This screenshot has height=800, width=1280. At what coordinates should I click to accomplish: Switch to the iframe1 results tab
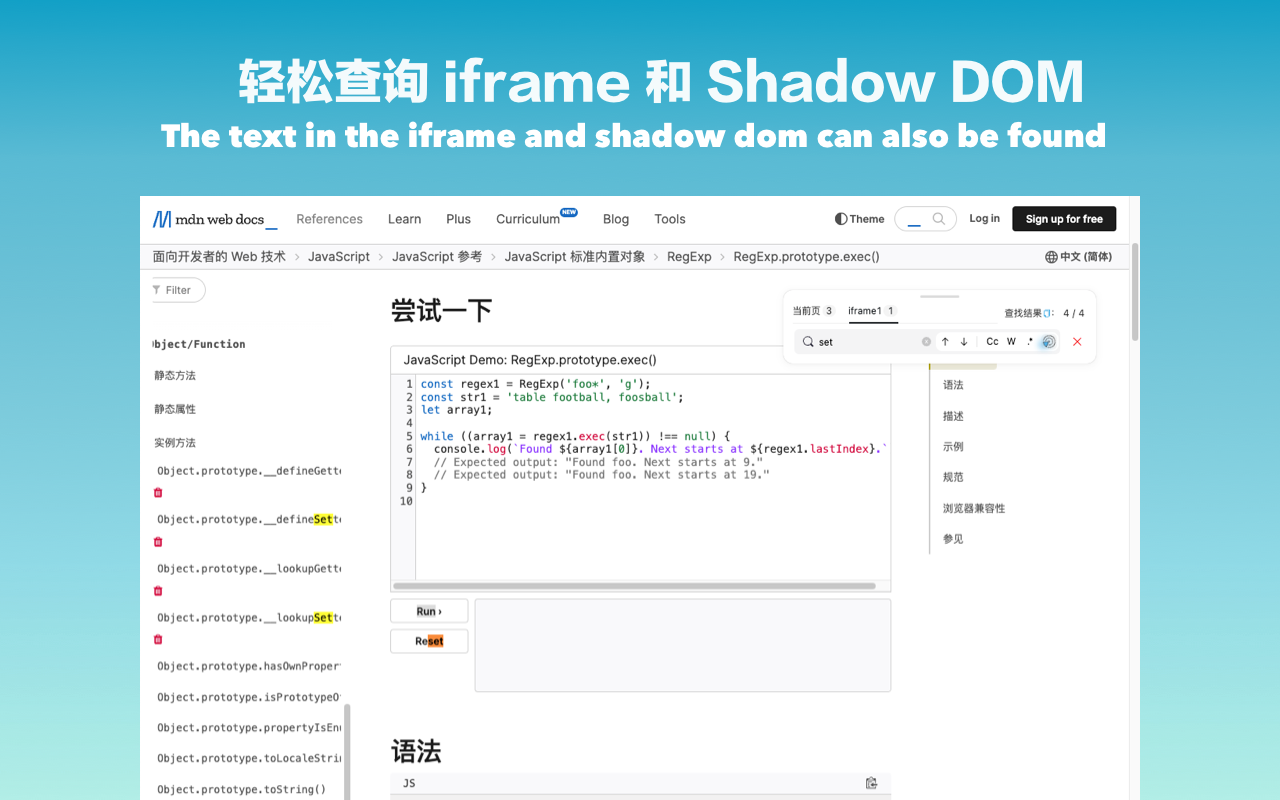coord(872,311)
